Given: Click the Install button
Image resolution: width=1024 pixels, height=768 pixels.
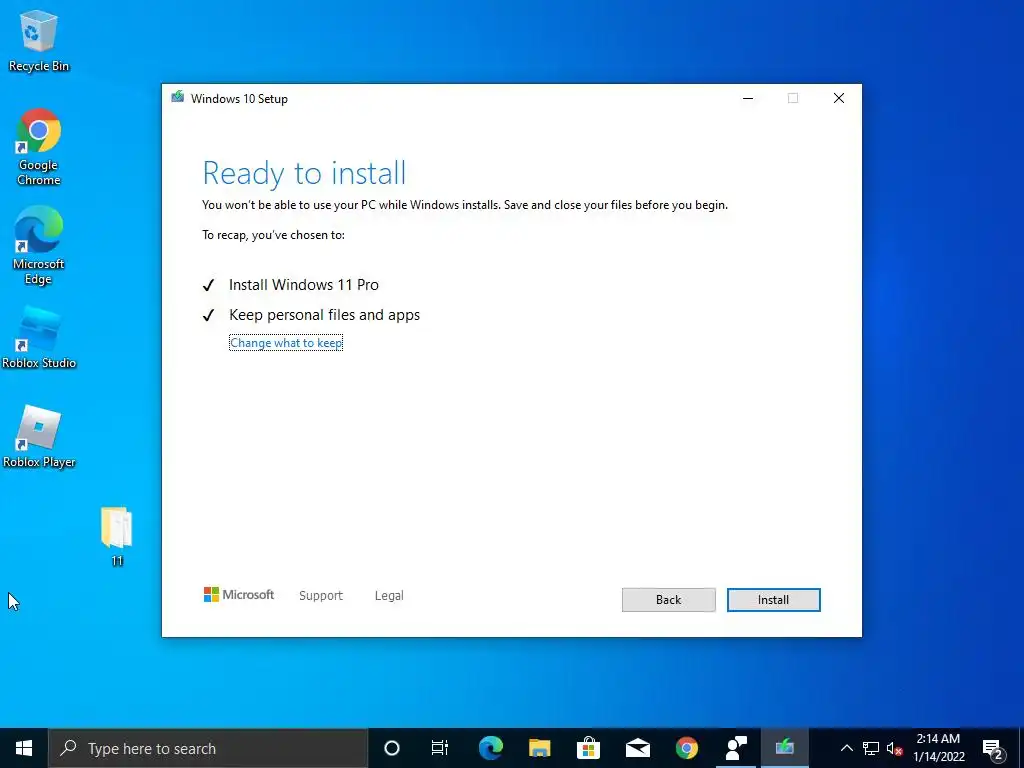Looking at the screenshot, I should click(x=773, y=600).
